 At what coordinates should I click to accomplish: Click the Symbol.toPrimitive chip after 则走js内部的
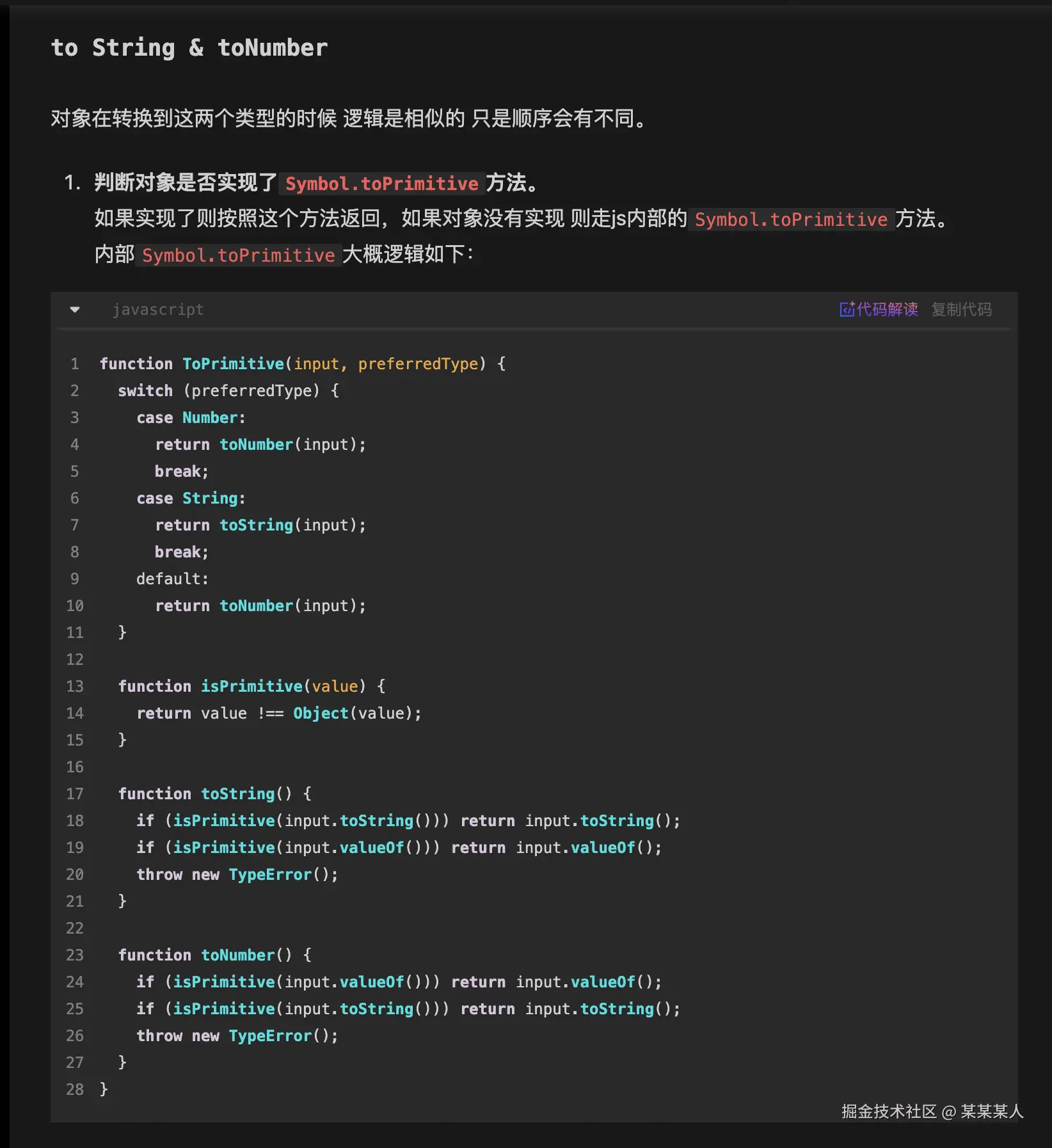791,219
